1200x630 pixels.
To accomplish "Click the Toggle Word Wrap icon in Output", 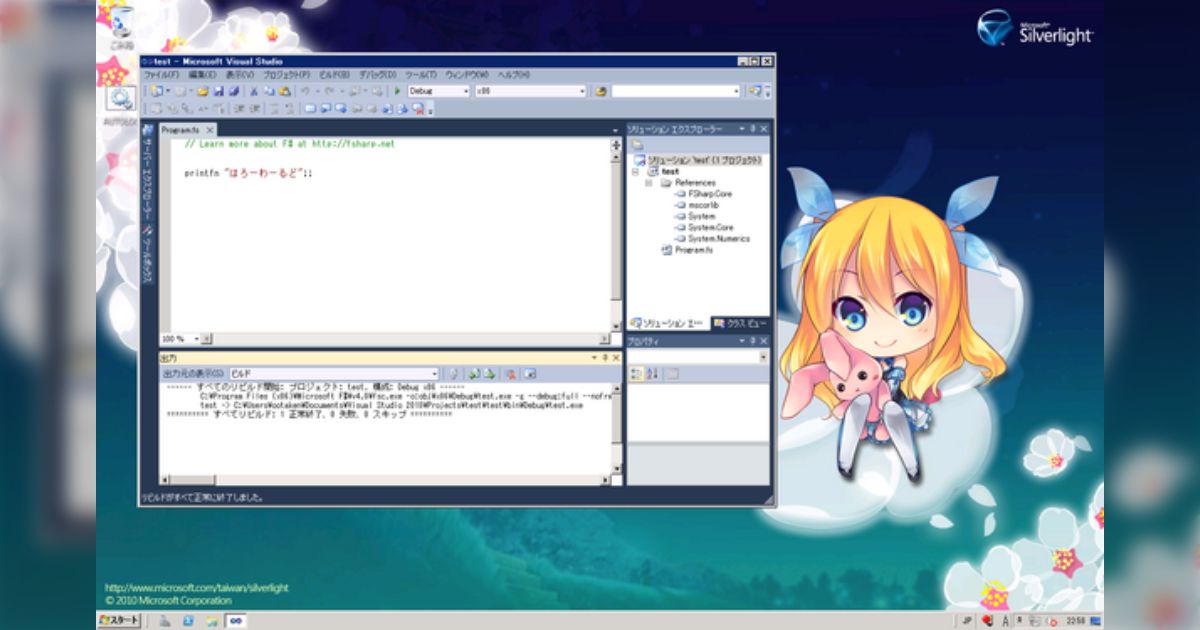I will point(529,373).
